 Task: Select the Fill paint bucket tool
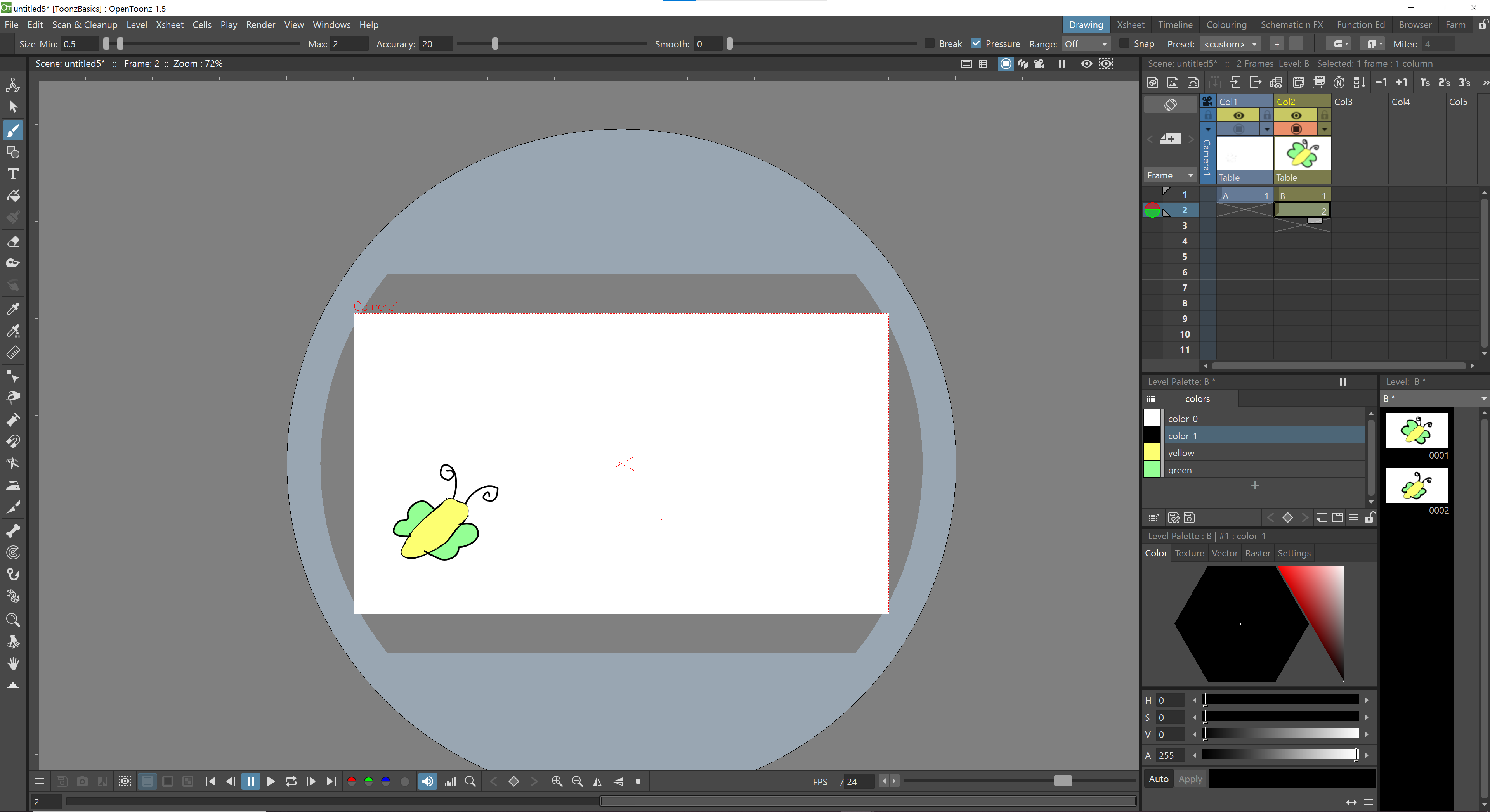(x=13, y=196)
